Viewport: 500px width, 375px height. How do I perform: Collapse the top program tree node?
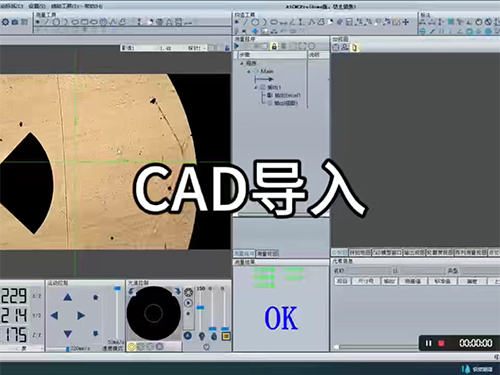(242, 63)
